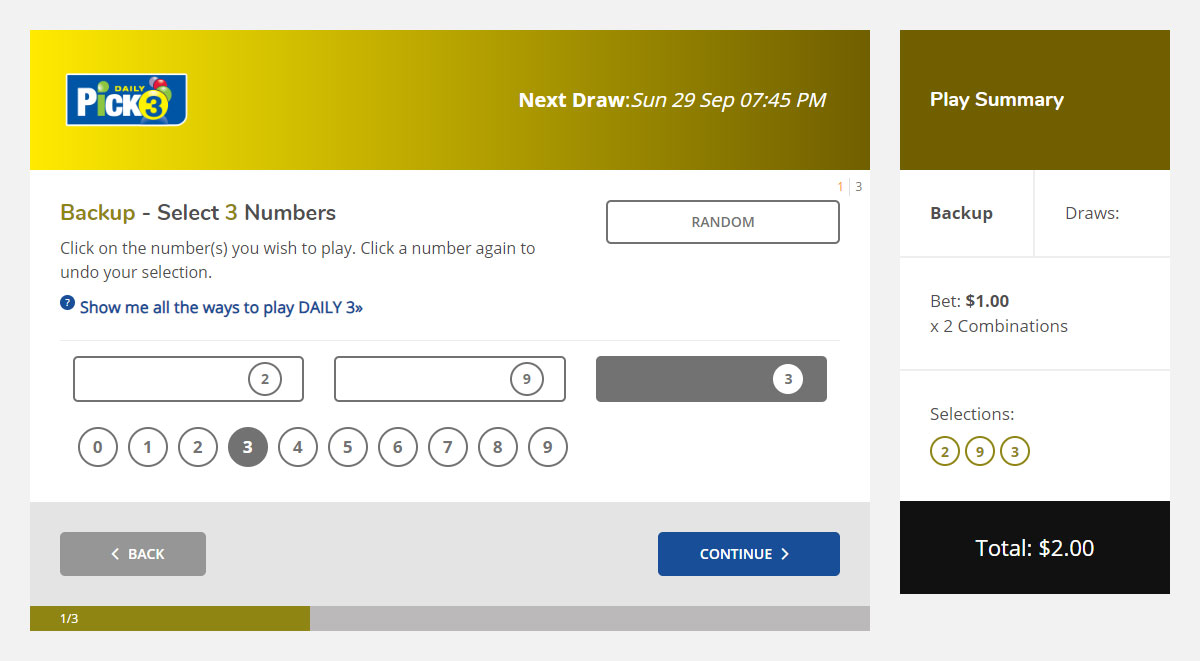1200x661 pixels.
Task: Click the Backup tab in Play Summary
Action: [x=962, y=213]
